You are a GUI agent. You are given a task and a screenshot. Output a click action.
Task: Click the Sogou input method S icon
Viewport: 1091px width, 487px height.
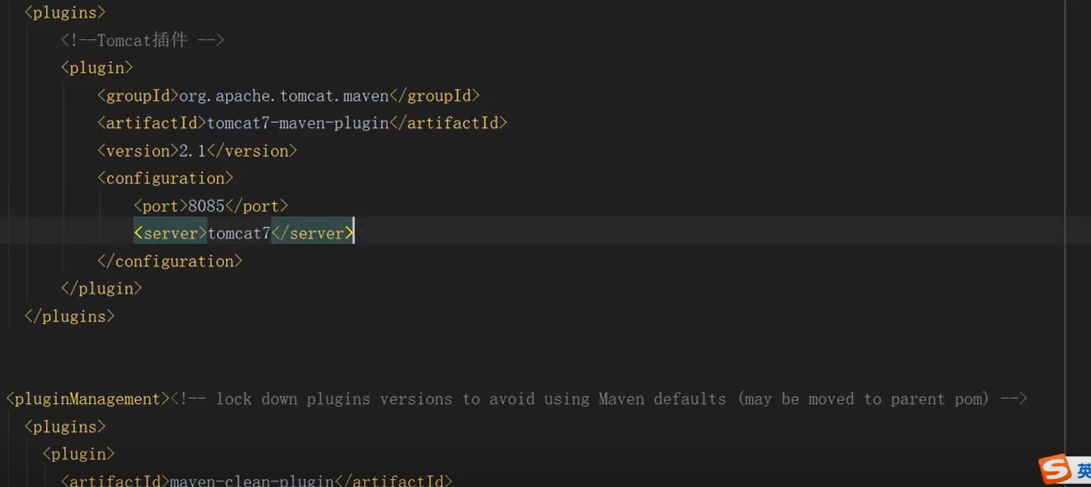[1054, 470]
